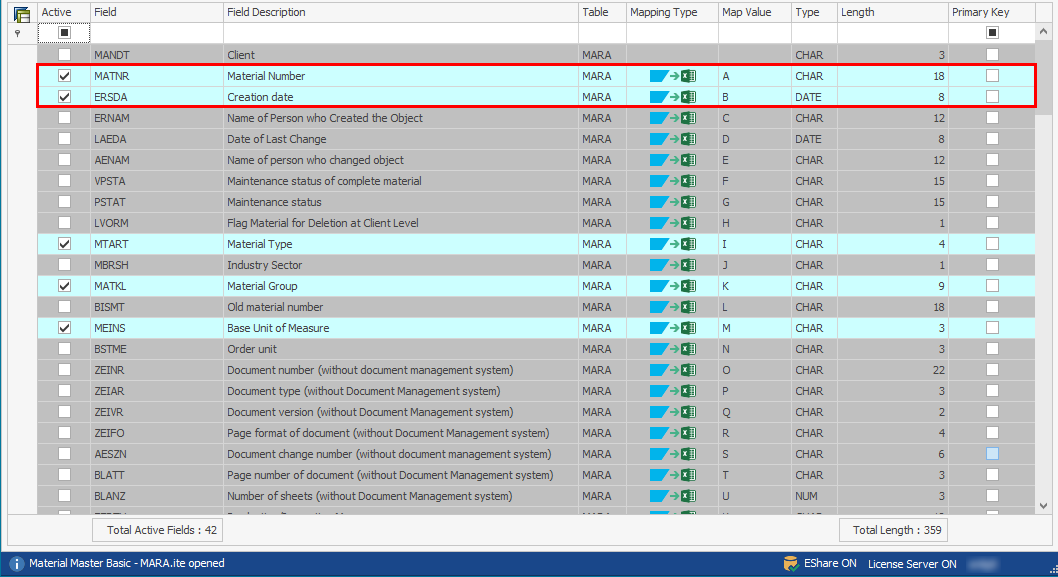Click the scrollbar down arrow

[x=1045, y=505]
